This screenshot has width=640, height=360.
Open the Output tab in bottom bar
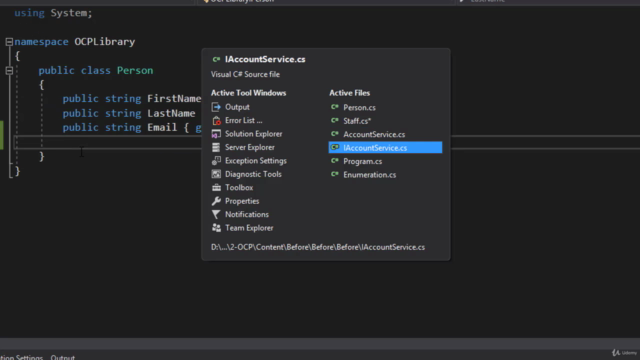click(x=62, y=357)
